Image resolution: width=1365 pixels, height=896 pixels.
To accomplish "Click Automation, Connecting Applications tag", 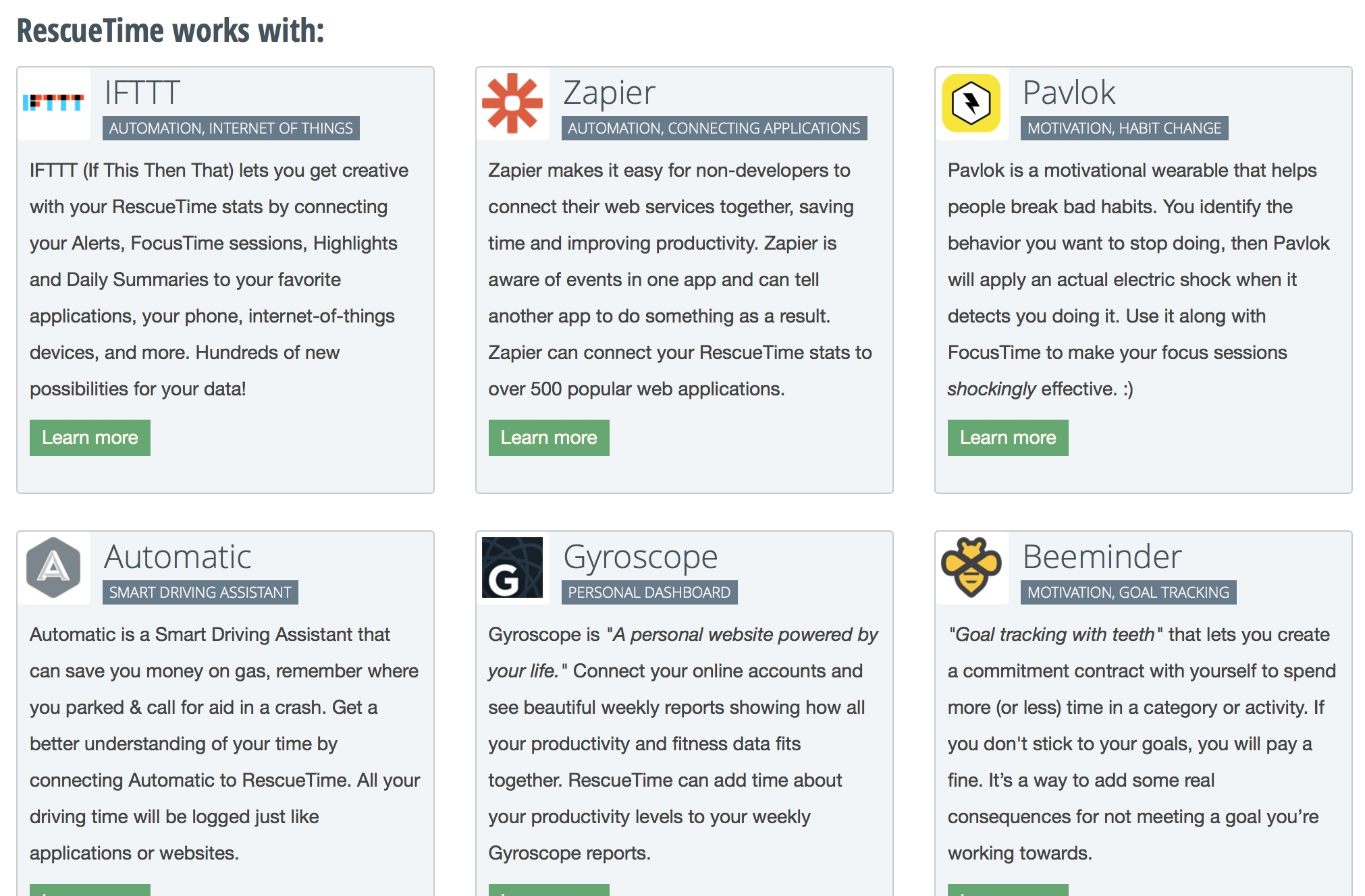I will [714, 128].
